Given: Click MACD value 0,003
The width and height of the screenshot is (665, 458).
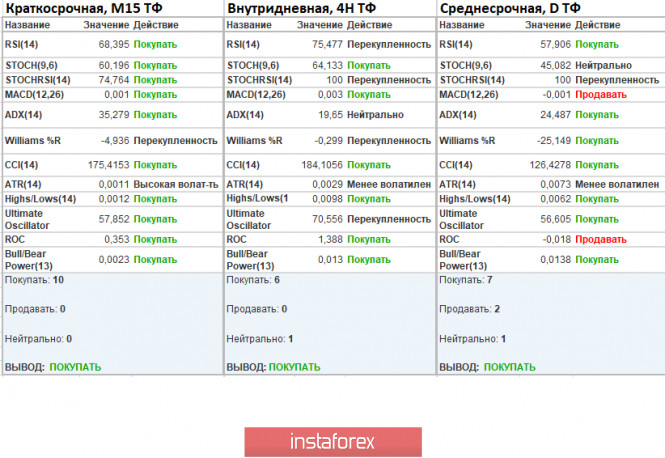Looking at the screenshot, I should click(330, 95).
